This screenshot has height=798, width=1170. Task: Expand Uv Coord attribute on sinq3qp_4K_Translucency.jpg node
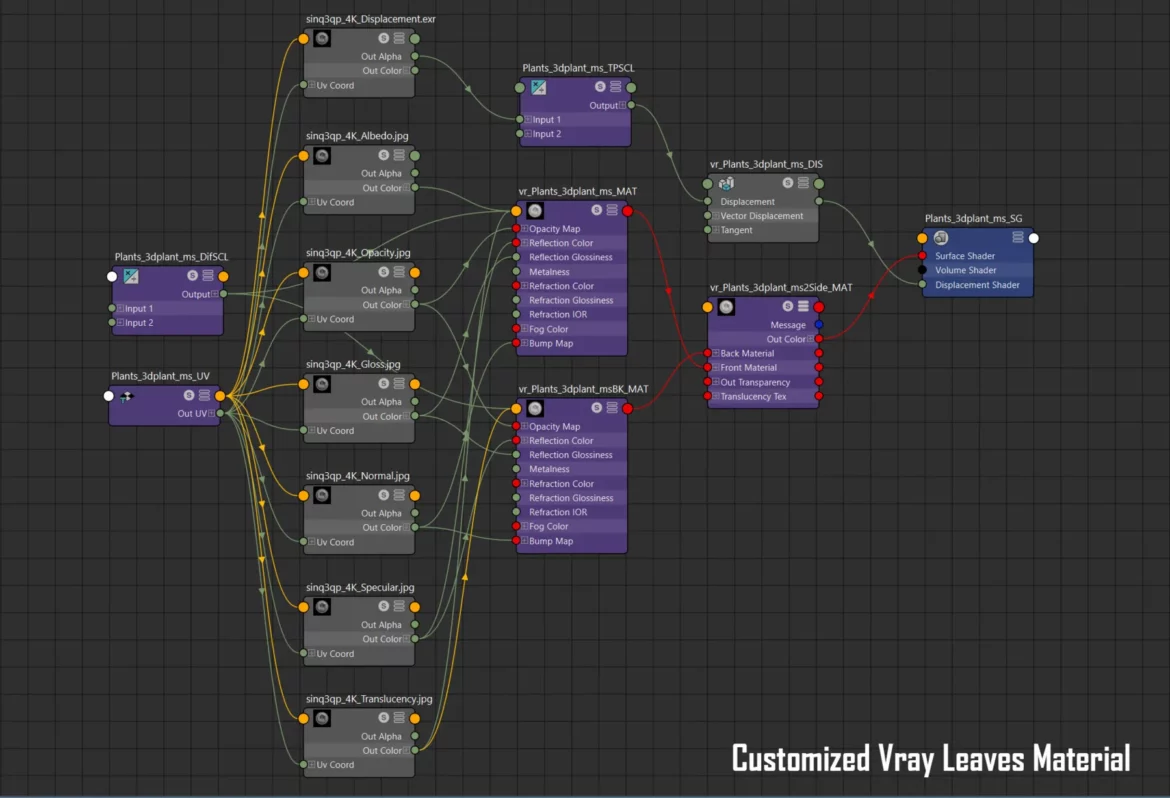pos(312,765)
